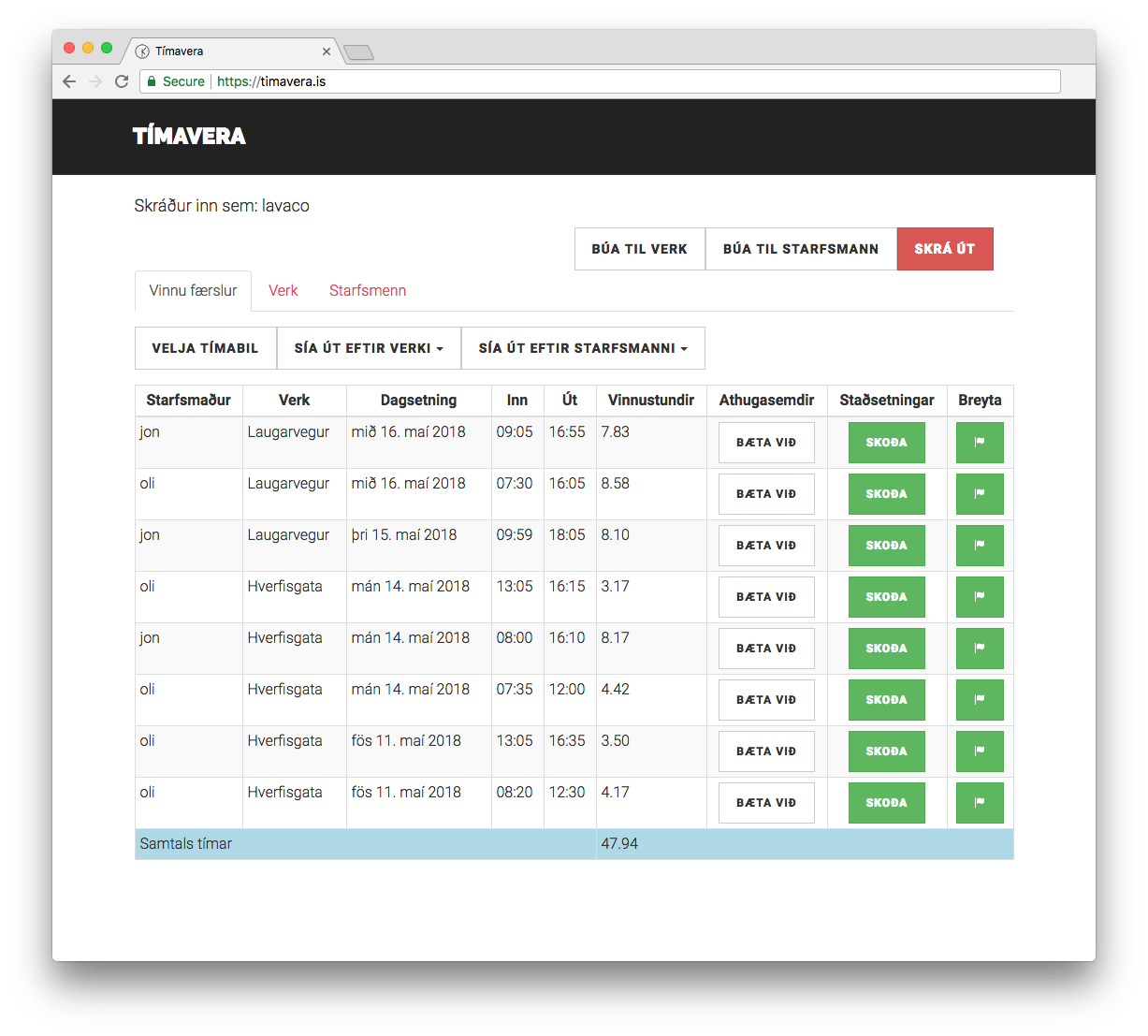This screenshot has height=1036, width=1148.
Task: Click the total hours value 47.94
Action: click(619, 844)
